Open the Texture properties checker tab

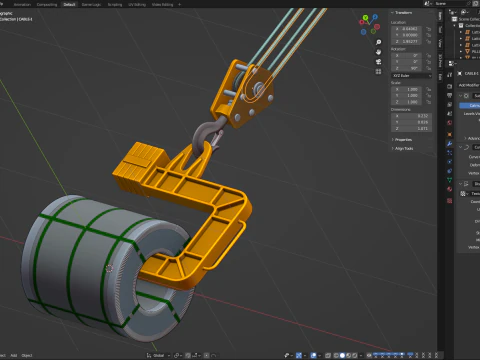(449, 201)
